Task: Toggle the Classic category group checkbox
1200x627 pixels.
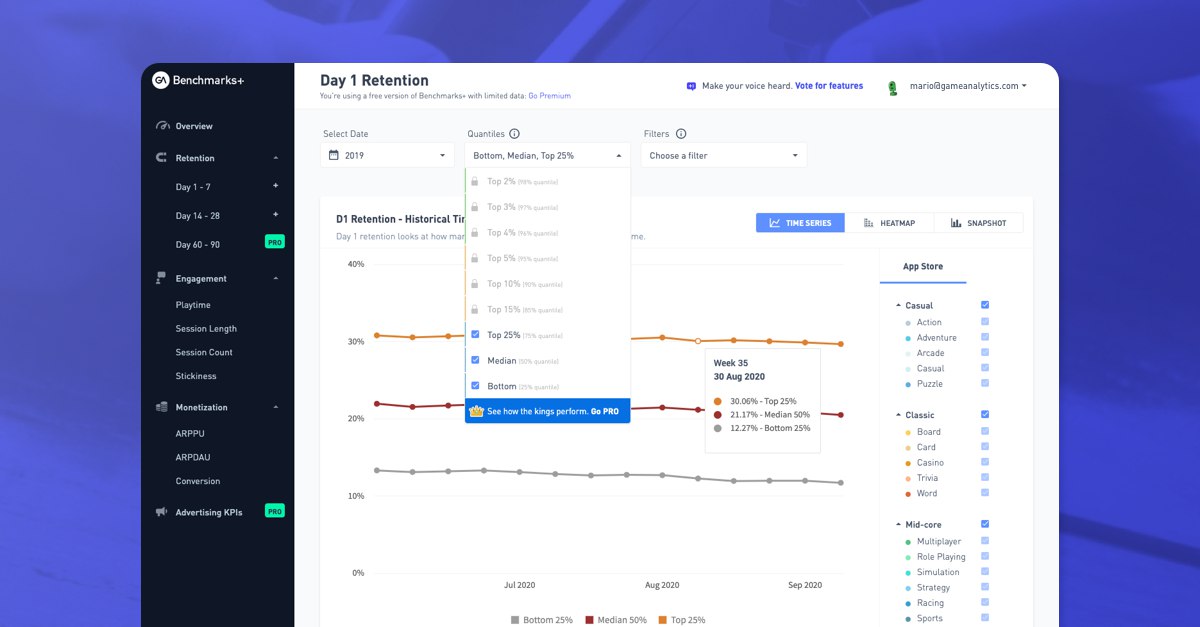Action: pyautogui.click(x=985, y=414)
